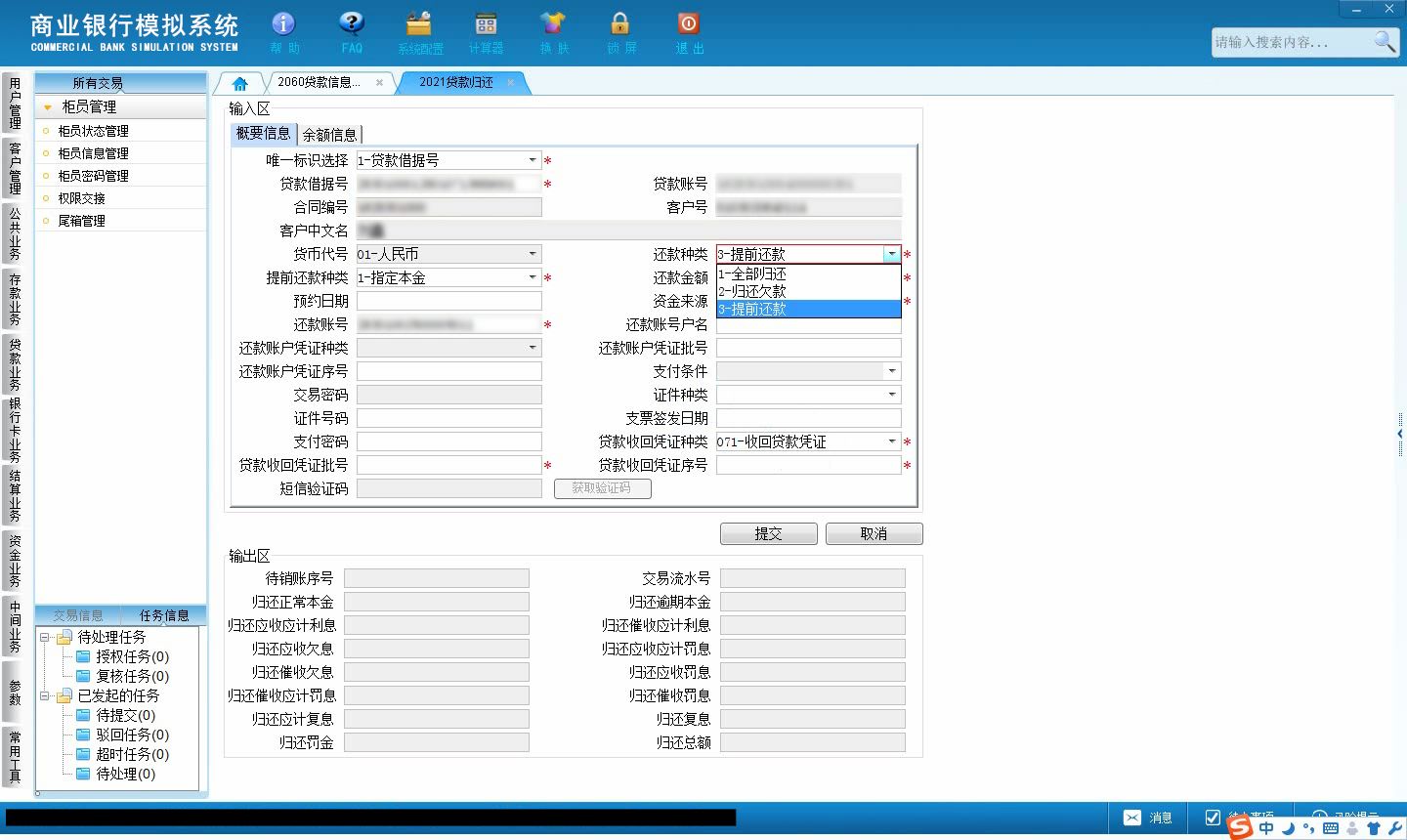Choose 2-归还欠款 option
The width and height of the screenshot is (1407, 840).
pos(808,291)
